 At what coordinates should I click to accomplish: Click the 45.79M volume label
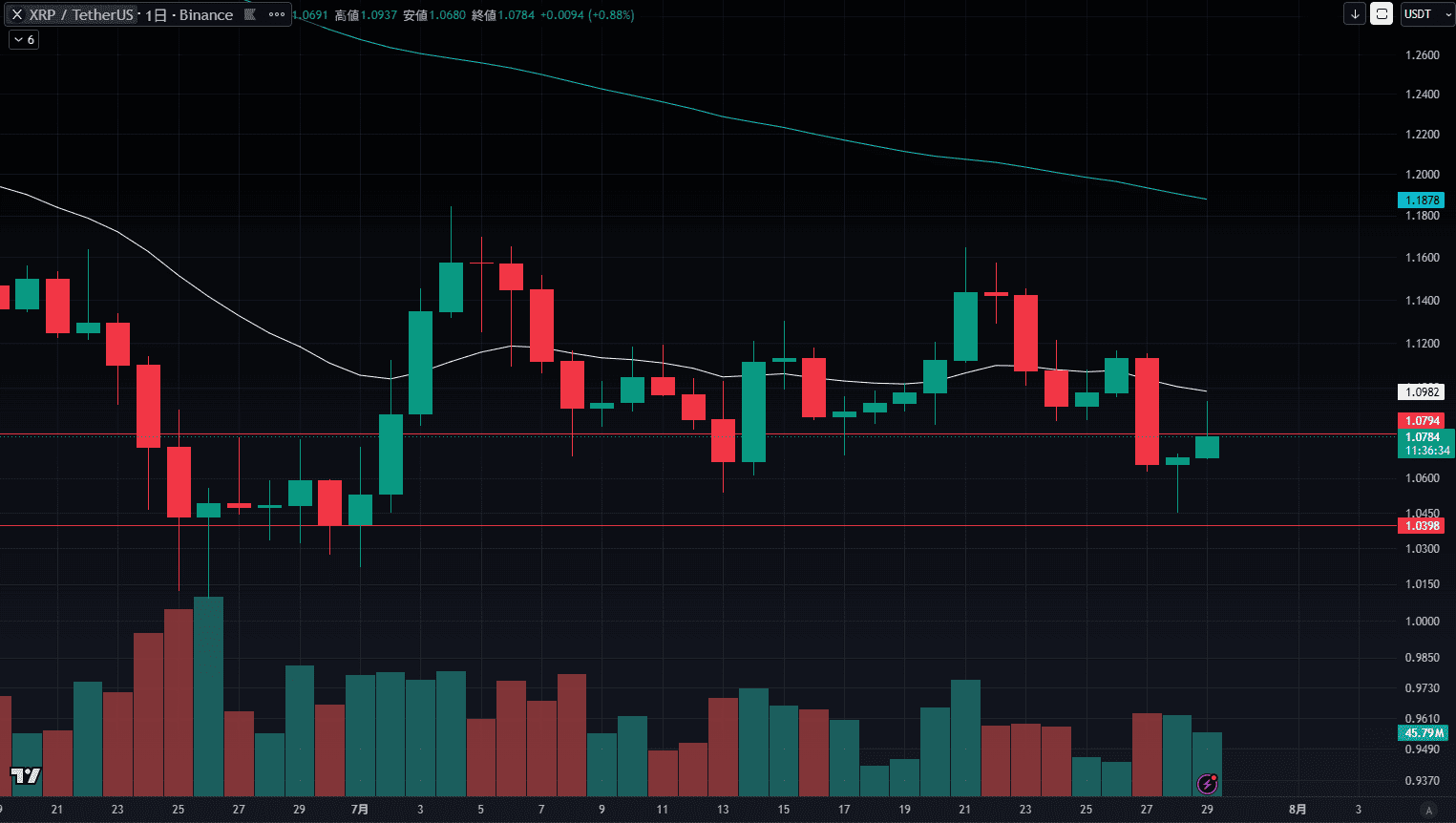coord(1423,733)
